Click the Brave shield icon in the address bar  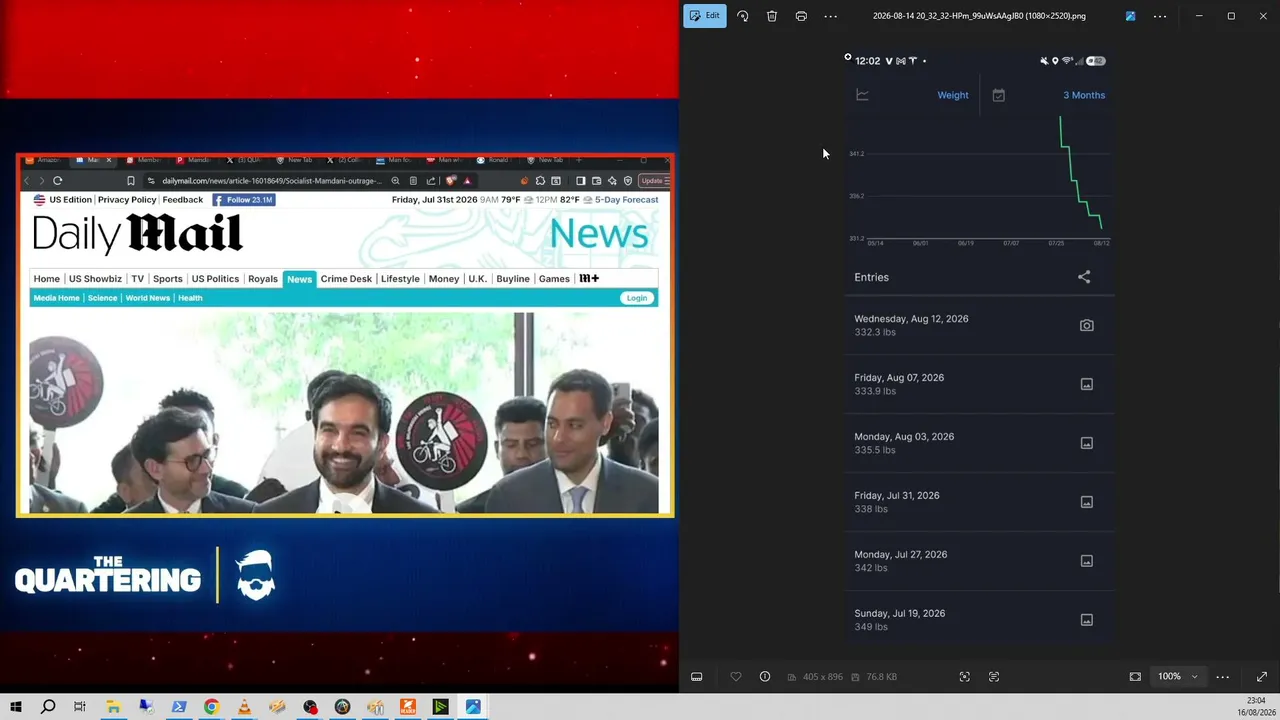[x=451, y=181]
